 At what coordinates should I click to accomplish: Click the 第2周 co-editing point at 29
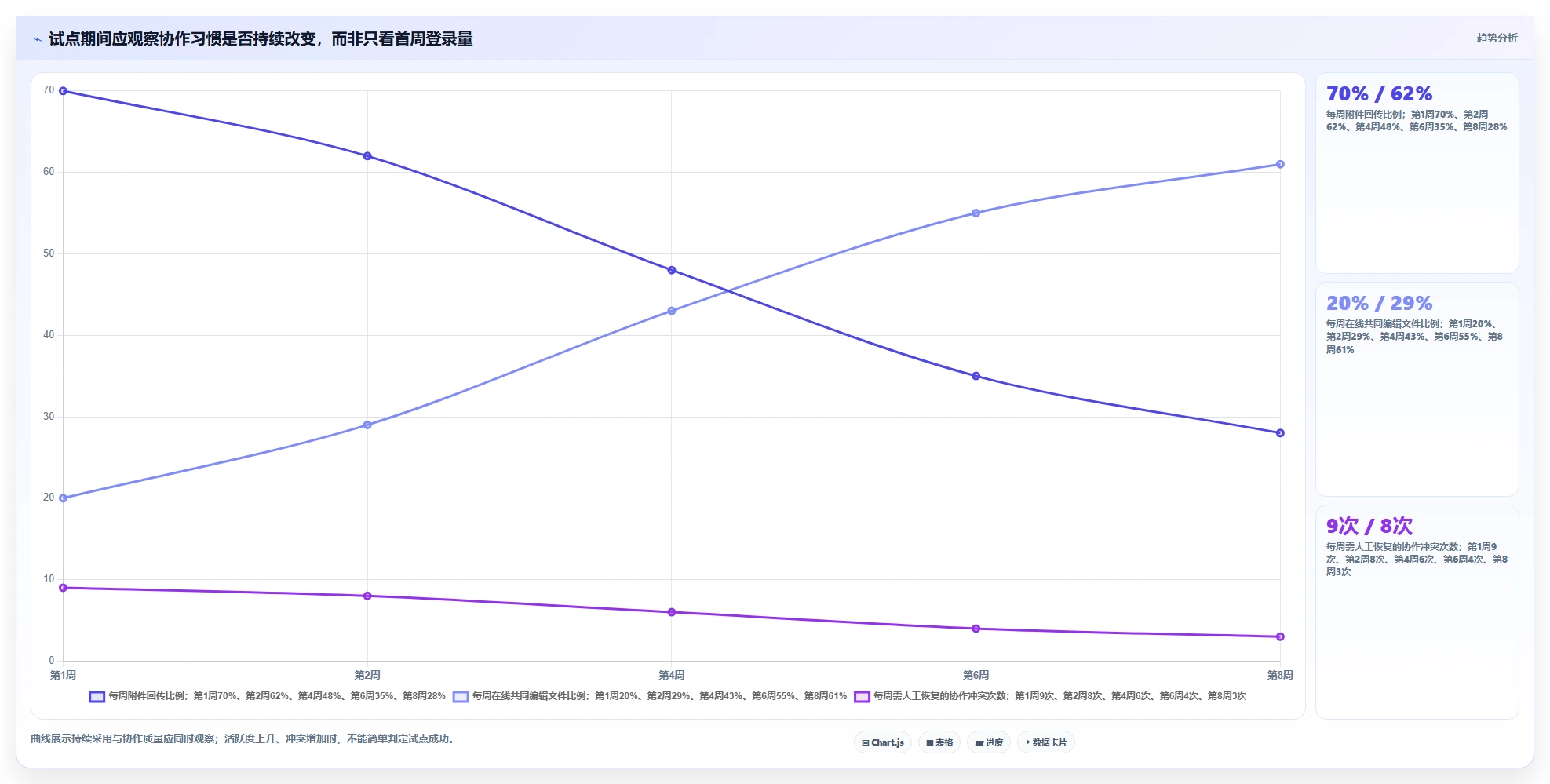click(367, 425)
